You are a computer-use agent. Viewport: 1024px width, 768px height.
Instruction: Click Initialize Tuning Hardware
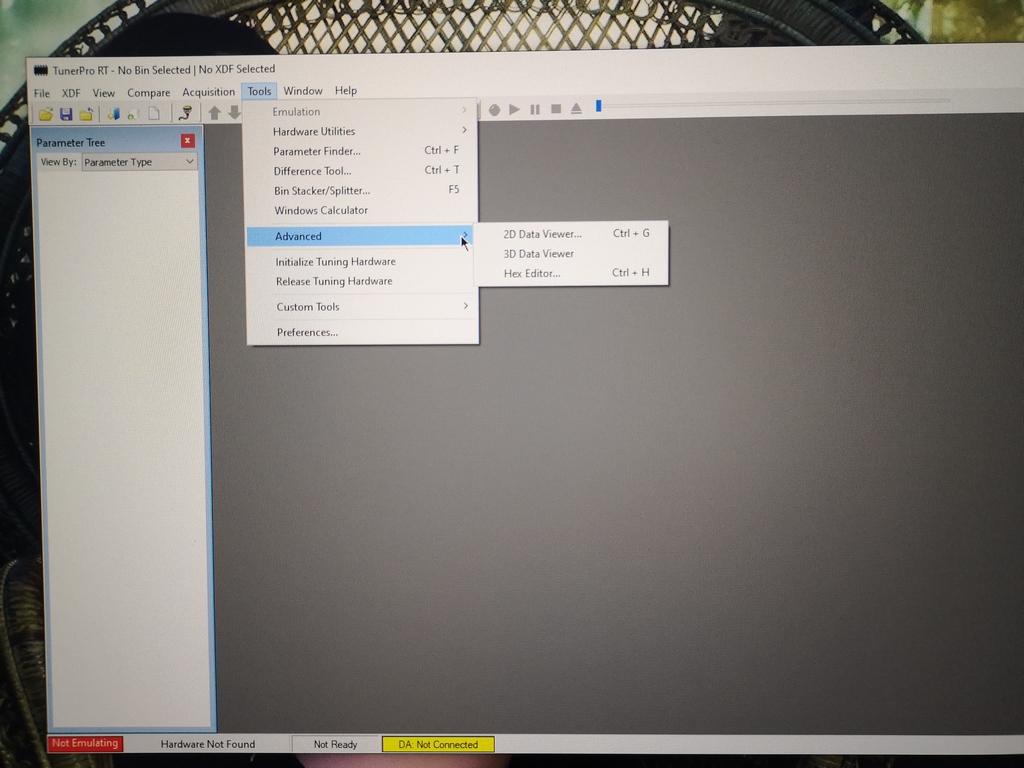(335, 262)
